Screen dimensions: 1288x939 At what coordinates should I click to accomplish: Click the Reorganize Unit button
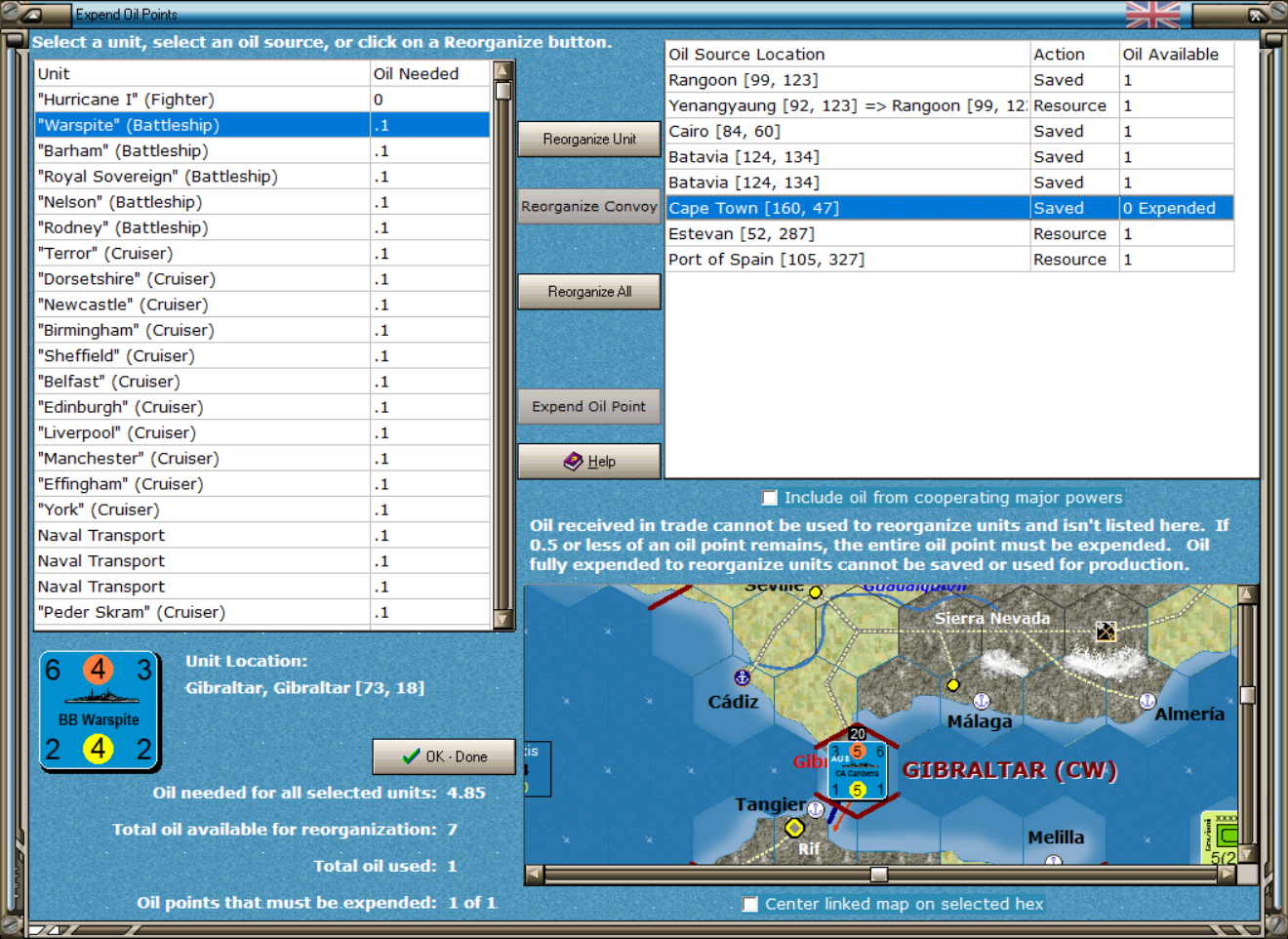click(x=589, y=140)
